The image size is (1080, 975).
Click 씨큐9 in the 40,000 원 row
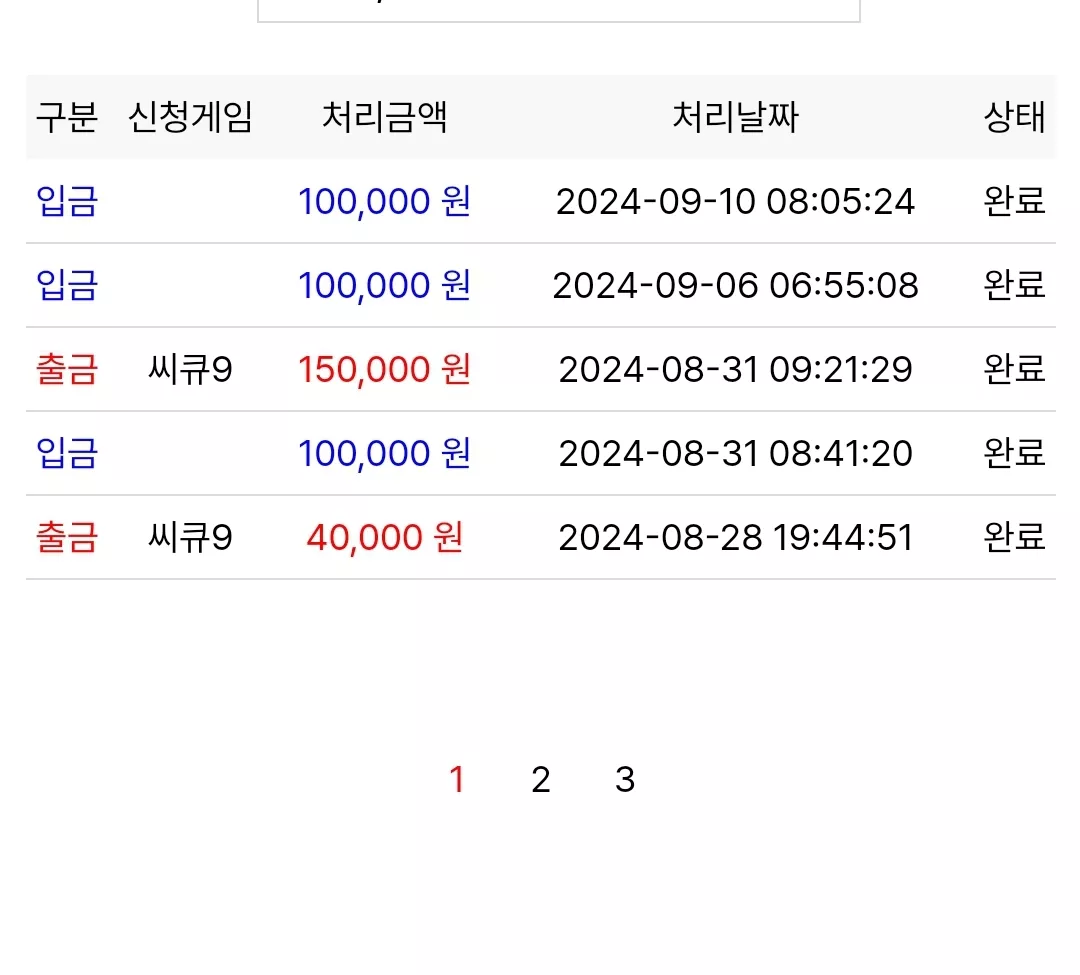pos(190,538)
